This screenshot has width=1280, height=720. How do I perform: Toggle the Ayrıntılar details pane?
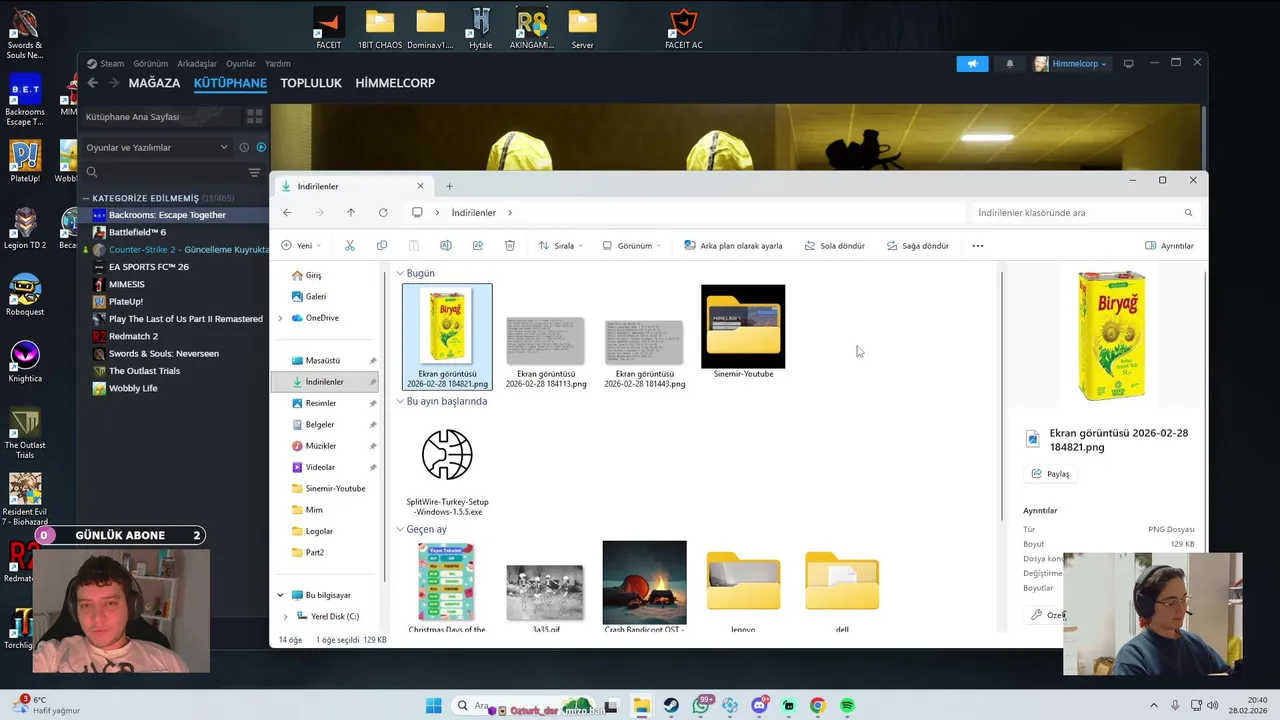coord(1169,245)
